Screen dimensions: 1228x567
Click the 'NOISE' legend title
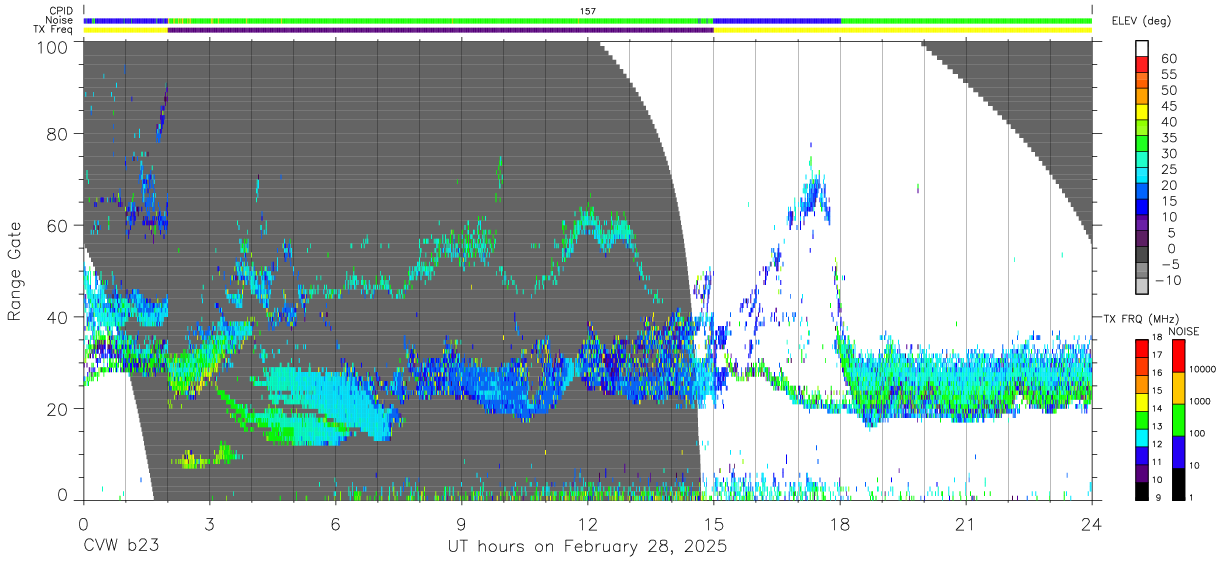click(1185, 331)
